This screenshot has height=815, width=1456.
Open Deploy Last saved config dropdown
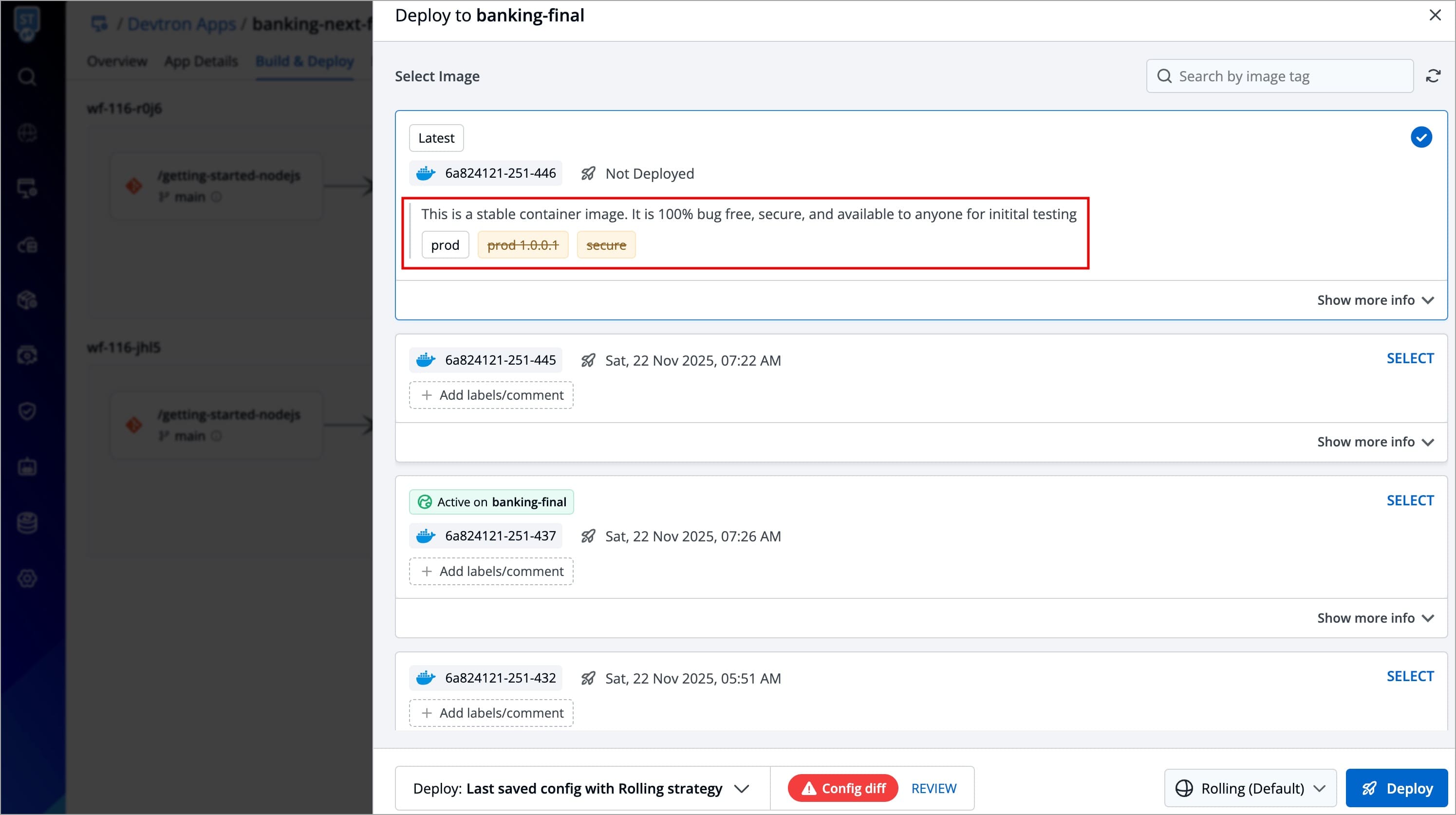tap(581, 788)
